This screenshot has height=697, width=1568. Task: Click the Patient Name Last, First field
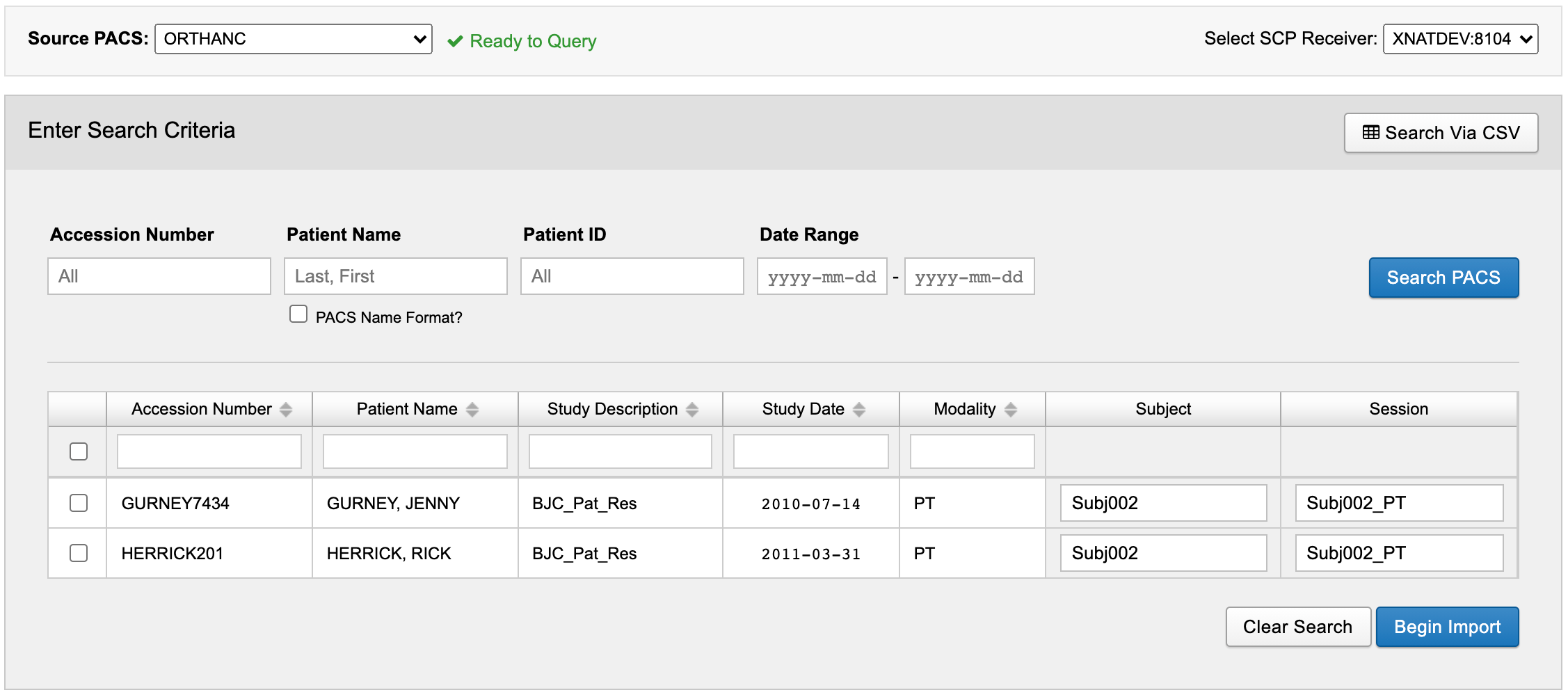click(395, 276)
